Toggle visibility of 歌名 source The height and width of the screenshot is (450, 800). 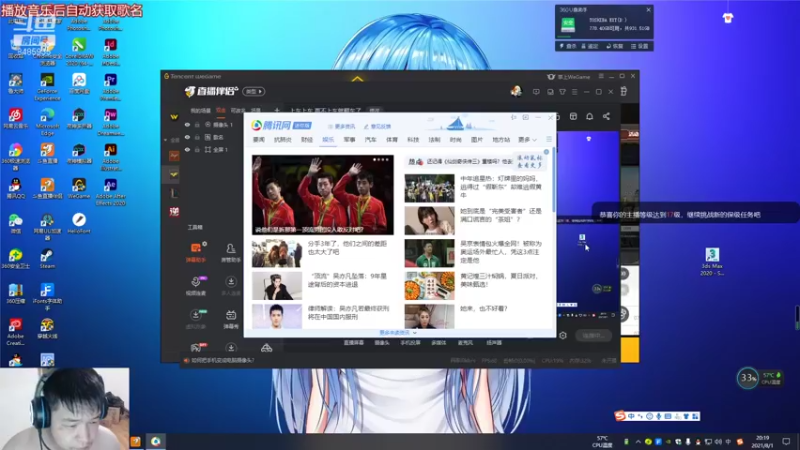point(187,137)
